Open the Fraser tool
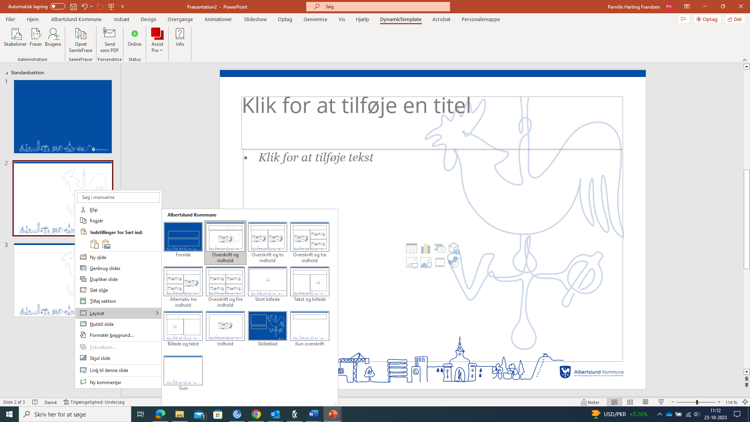Viewport: 750px width, 422px height. [36, 37]
